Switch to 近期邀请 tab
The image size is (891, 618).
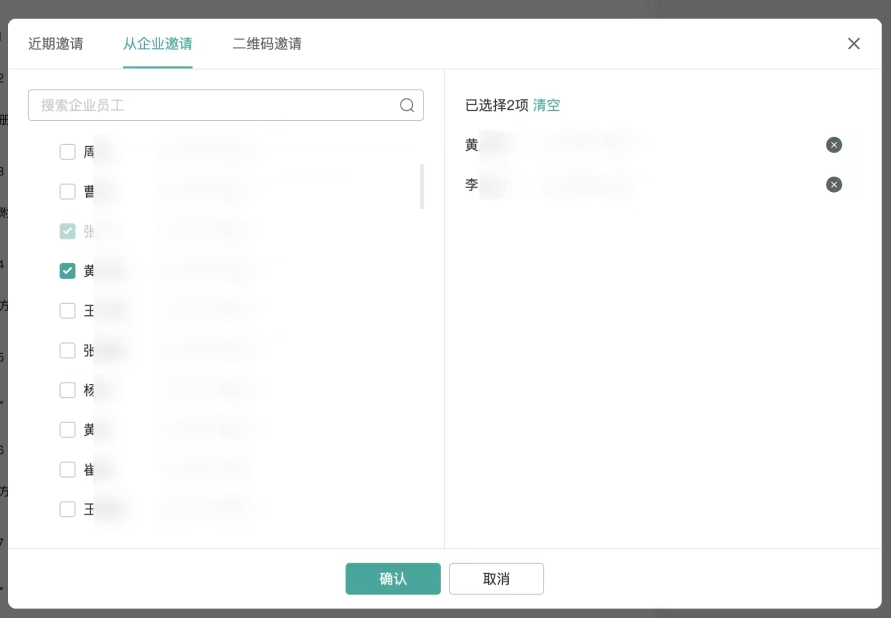[x=56, y=44]
